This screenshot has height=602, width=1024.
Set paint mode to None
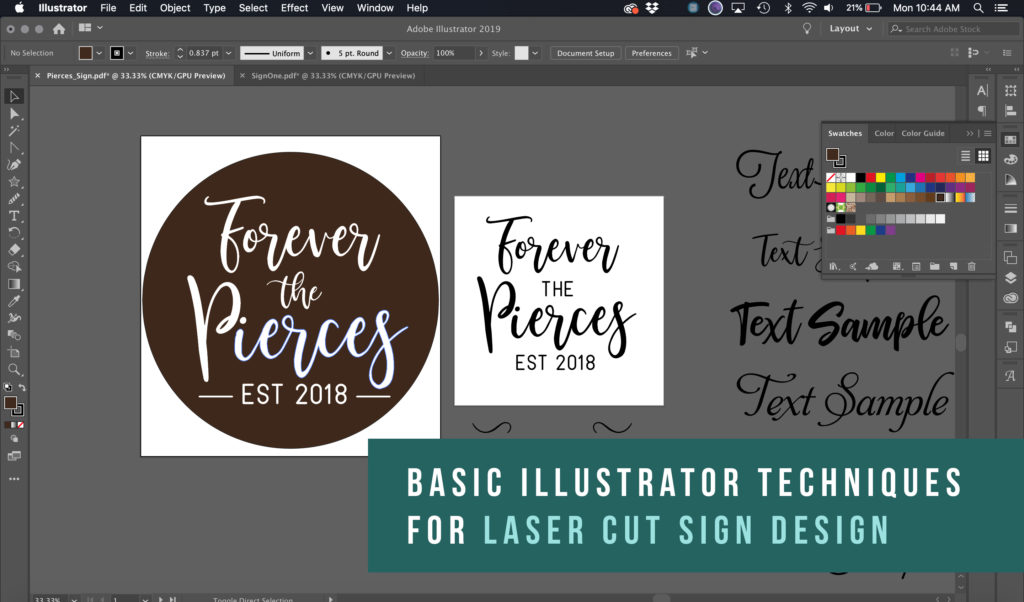click(21, 425)
